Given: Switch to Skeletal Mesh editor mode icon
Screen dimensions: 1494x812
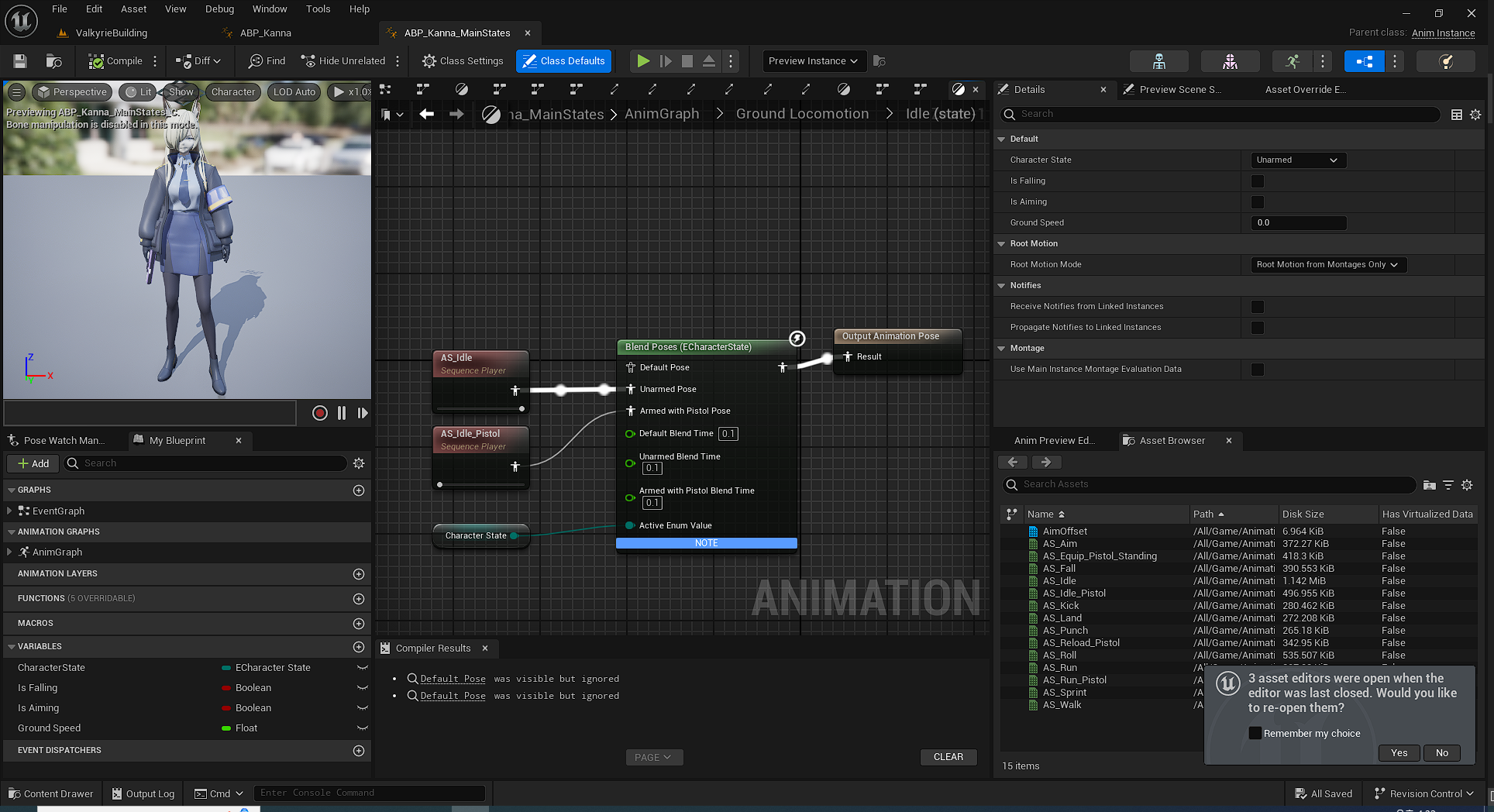Looking at the screenshot, I should click(x=1230, y=61).
